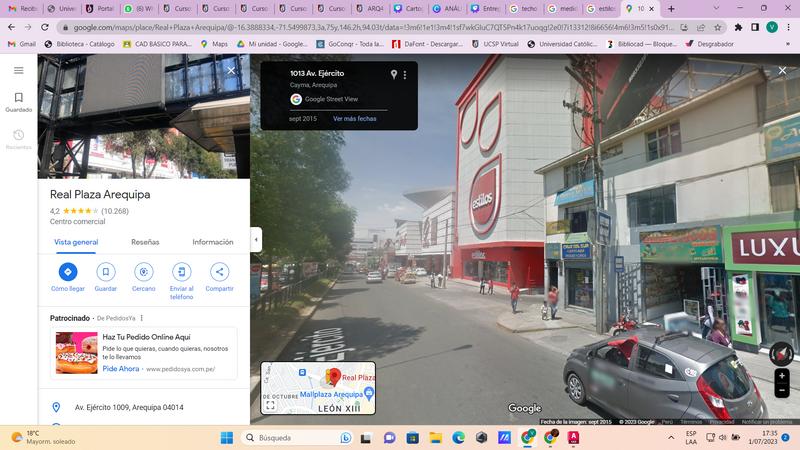The image size is (800, 450).
Task: Open the Maps bookmark
Action: (214, 44)
